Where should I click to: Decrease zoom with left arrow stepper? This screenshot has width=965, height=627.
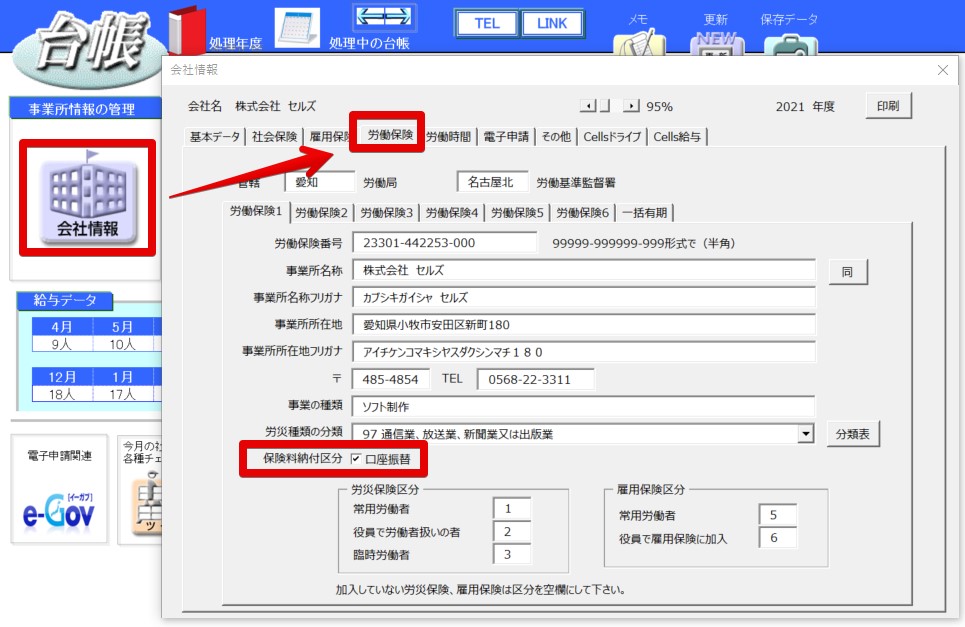pos(588,106)
